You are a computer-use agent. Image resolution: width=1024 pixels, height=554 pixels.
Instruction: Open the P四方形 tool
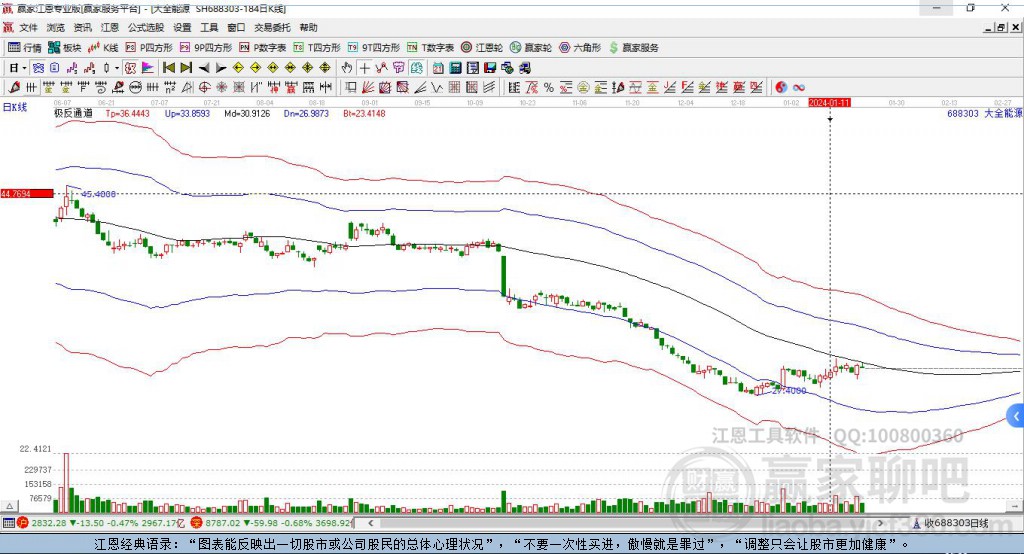pos(148,48)
